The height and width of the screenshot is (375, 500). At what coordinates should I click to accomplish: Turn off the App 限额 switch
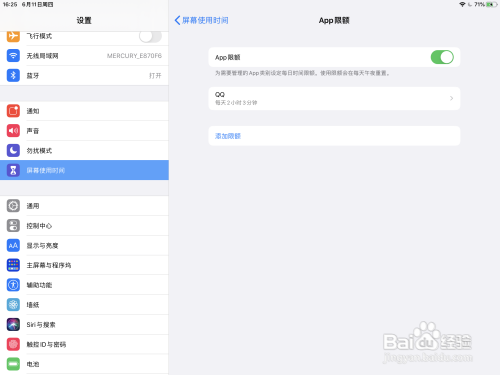point(442,57)
